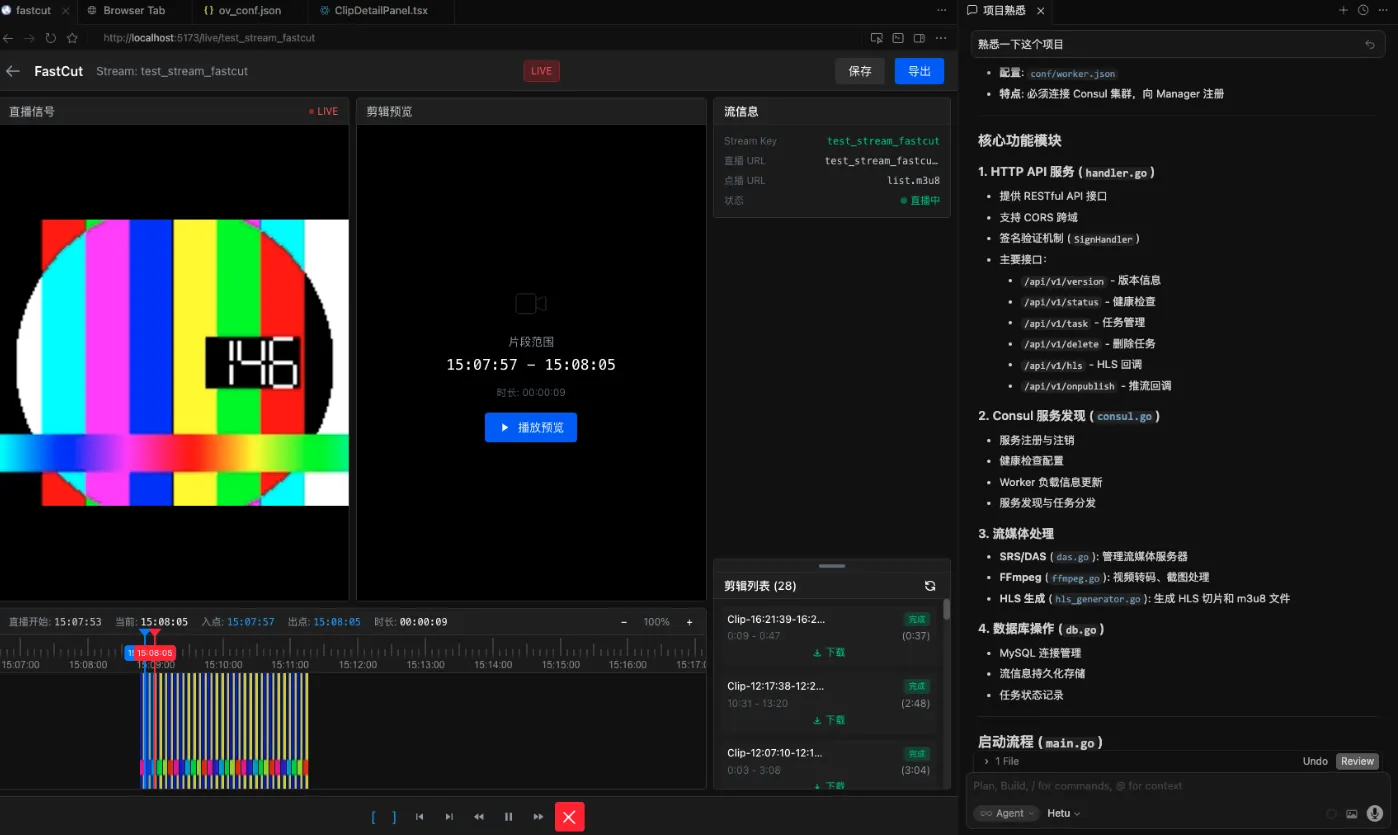Click the timeline zoom-in plus button
The width and height of the screenshot is (1398, 835).
tap(689, 622)
